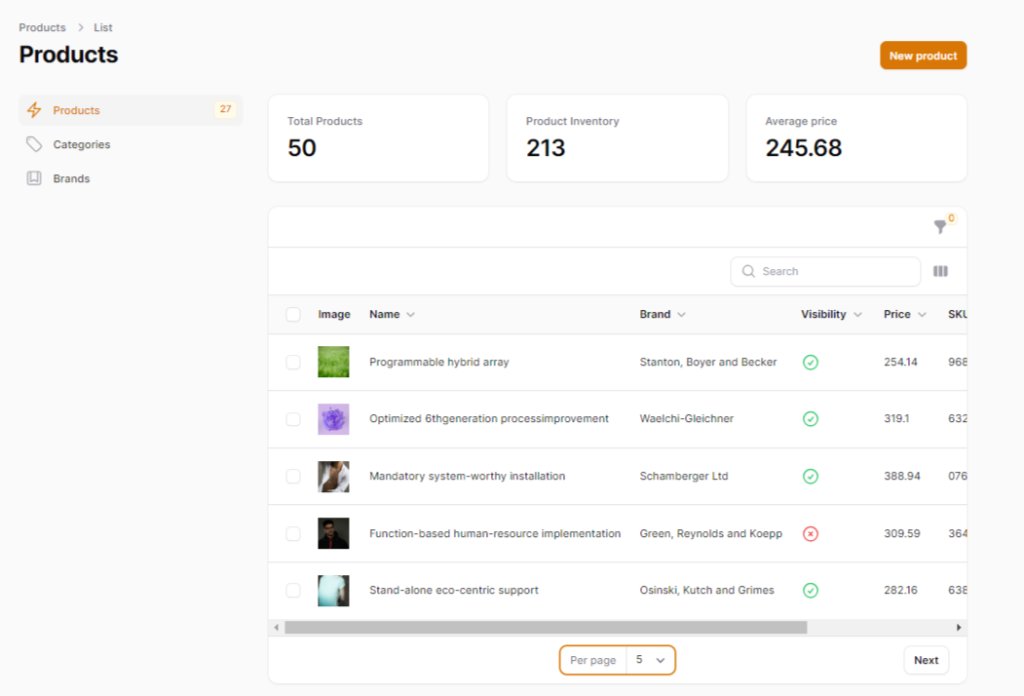Click brand Stanton, Boyer and Becker
This screenshot has height=696, width=1024.
708,362
